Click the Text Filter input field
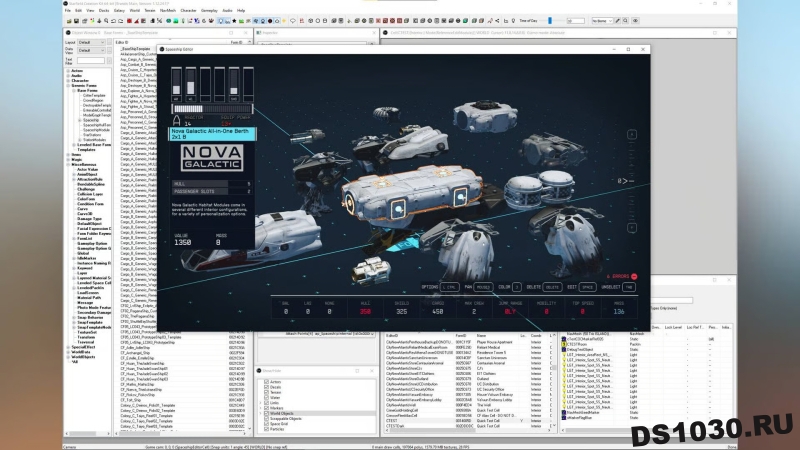The width and height of the screenshot is (800, 450). [91, 61]
